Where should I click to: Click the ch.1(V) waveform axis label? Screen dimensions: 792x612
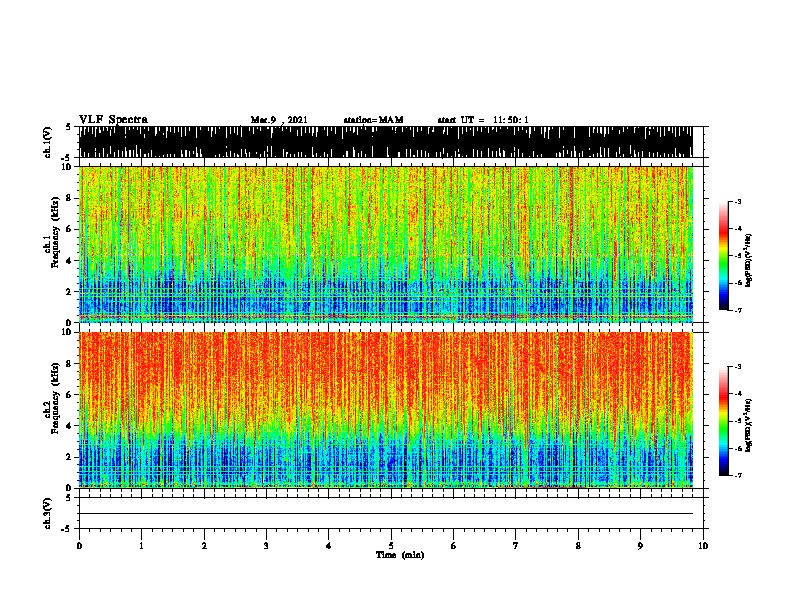pyautogui.click(x=48, y=142)
